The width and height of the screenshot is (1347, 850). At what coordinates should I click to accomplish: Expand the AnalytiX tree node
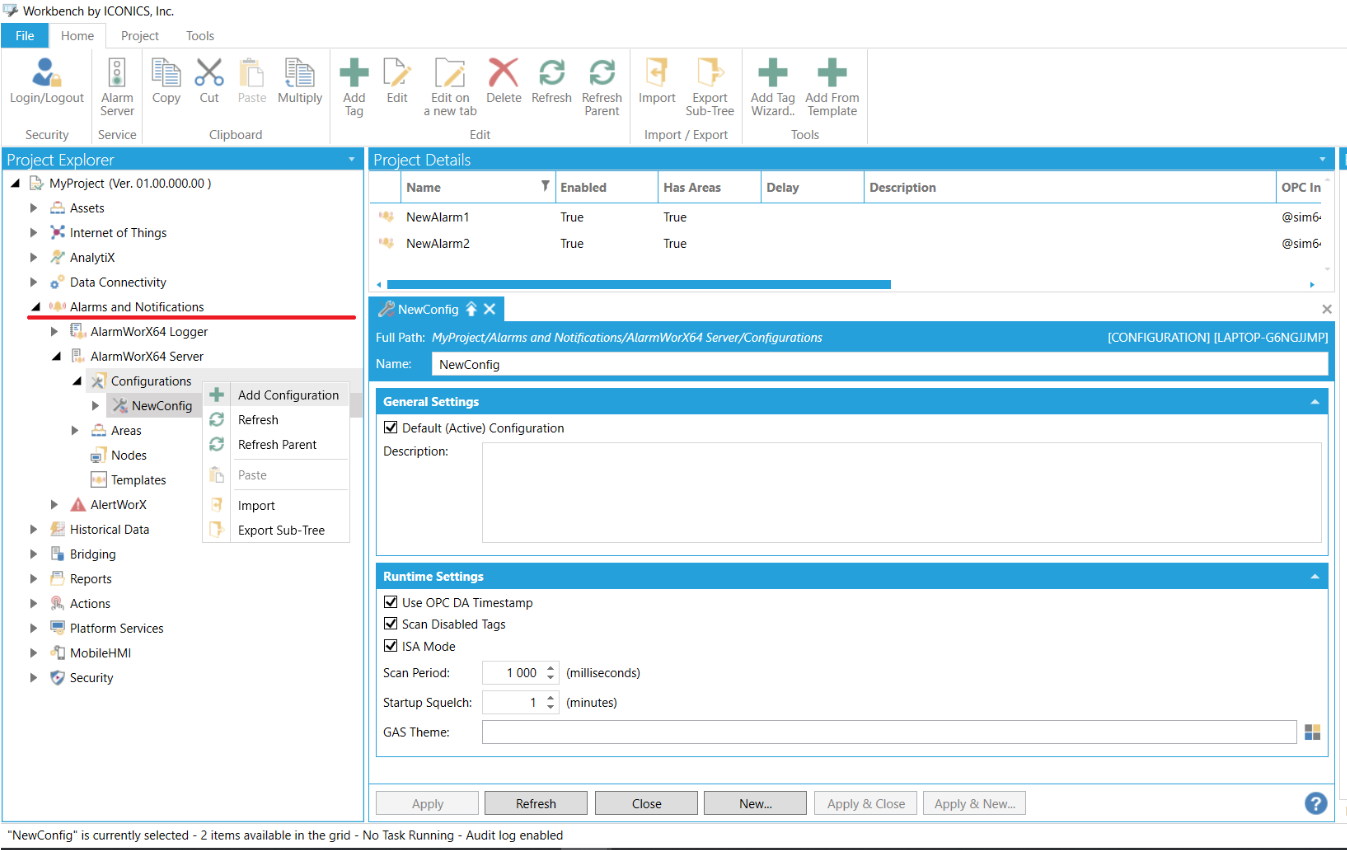coord(34,258)
